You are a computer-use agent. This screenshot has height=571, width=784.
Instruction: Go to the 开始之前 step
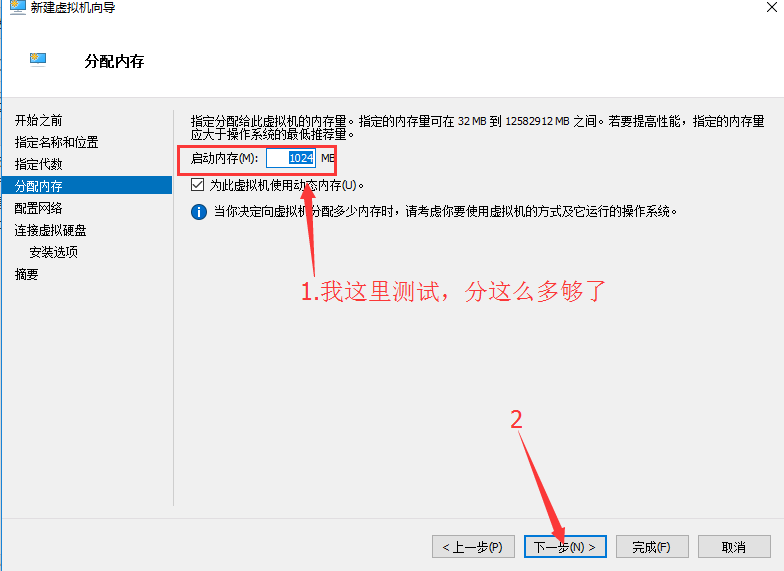(x=39, y=120)
